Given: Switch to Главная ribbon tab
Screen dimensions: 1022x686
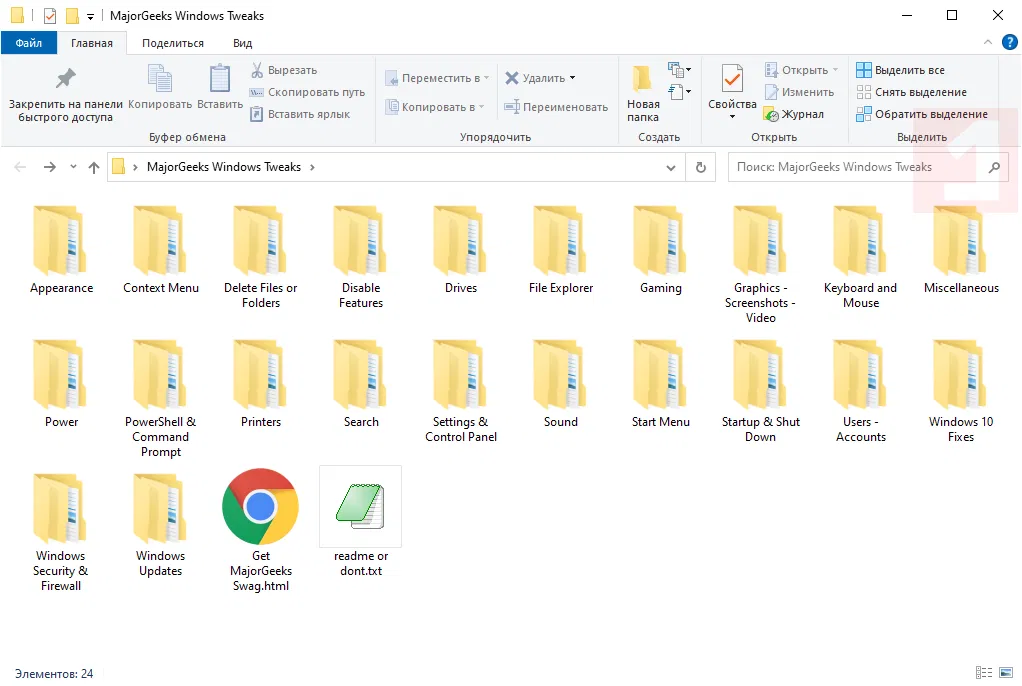Looking at the screenshot, I should (x=92, y=43).
